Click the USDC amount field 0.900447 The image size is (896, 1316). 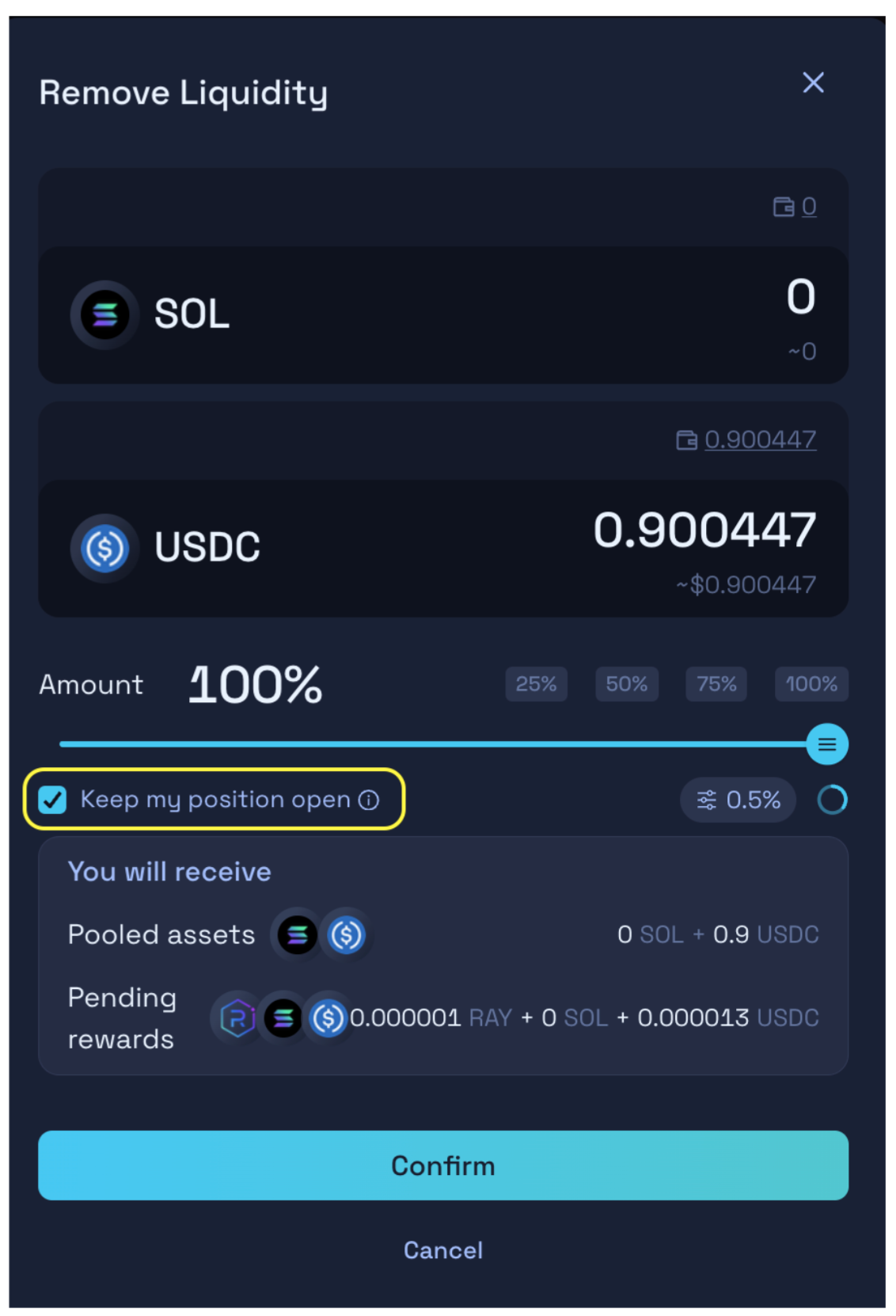tap(704, 531)
